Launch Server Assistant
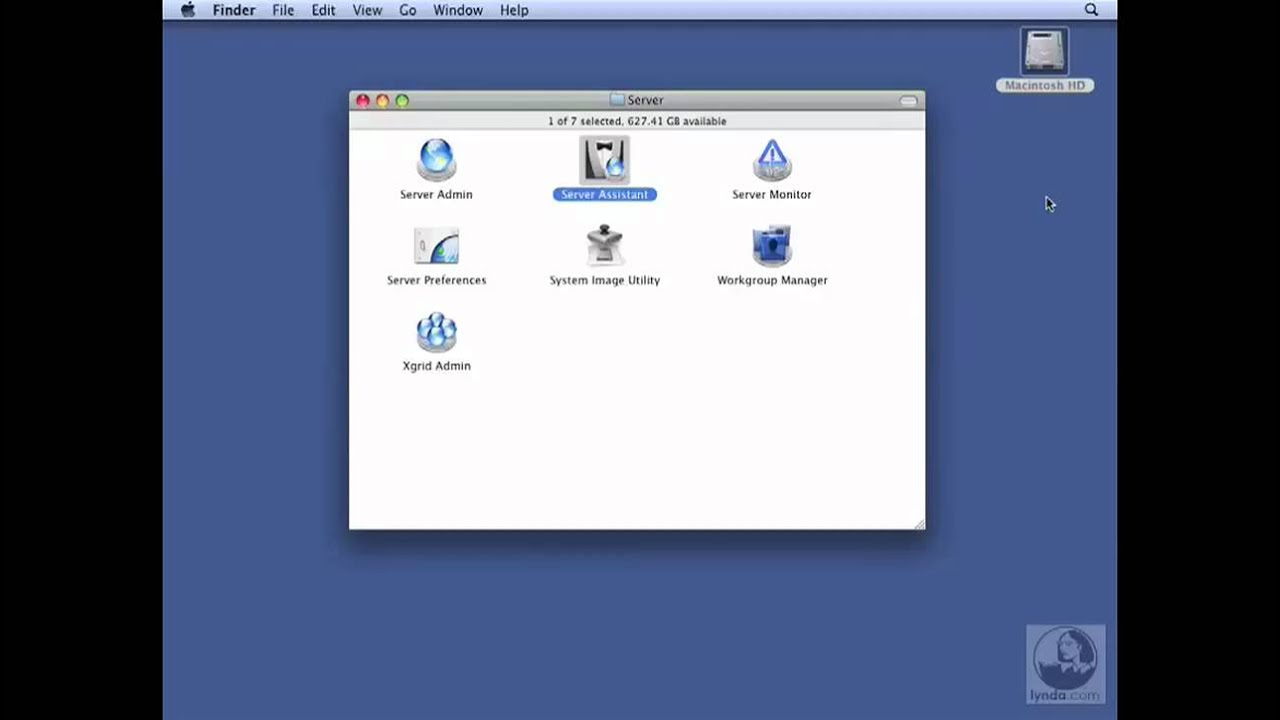Viewport: 1280px width, 720px height. 604,160
